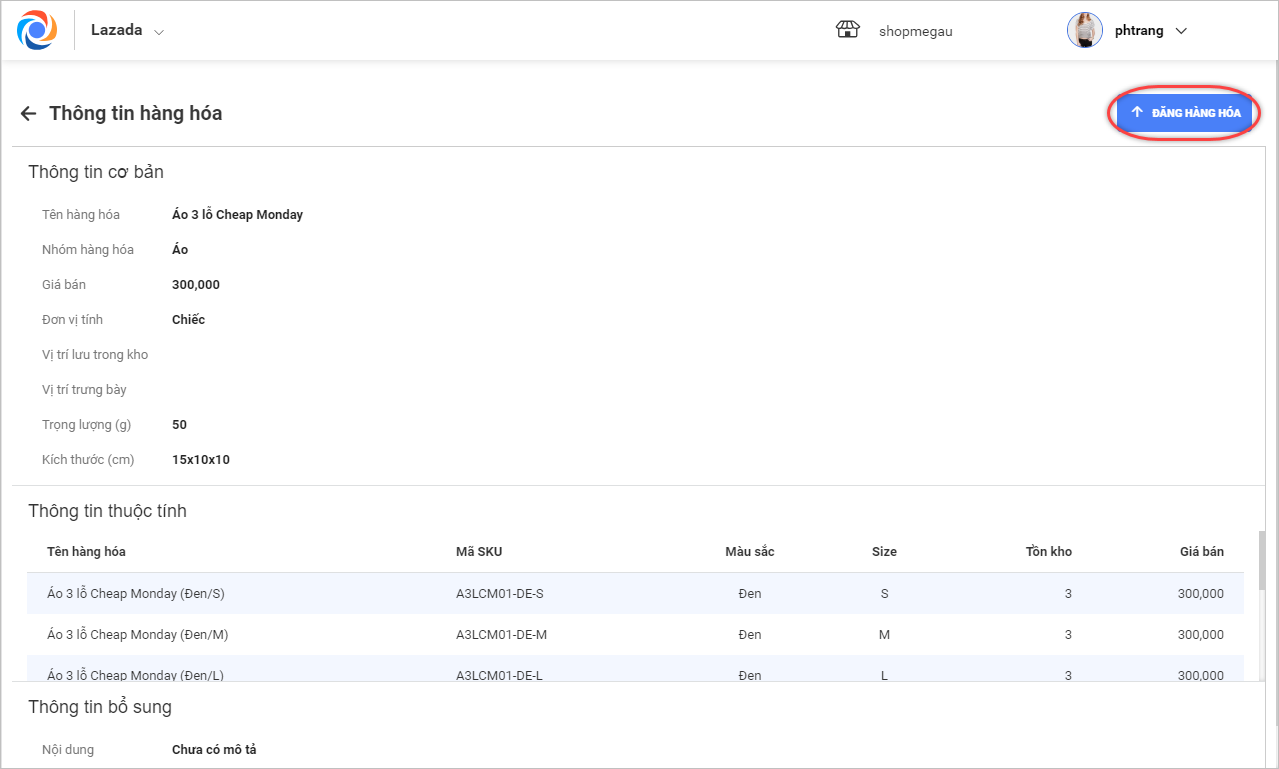Screen dimensions: 1279x769
Task: Click the Màu sắc column header
Action: pyautogui.click(x=750, y=552)
